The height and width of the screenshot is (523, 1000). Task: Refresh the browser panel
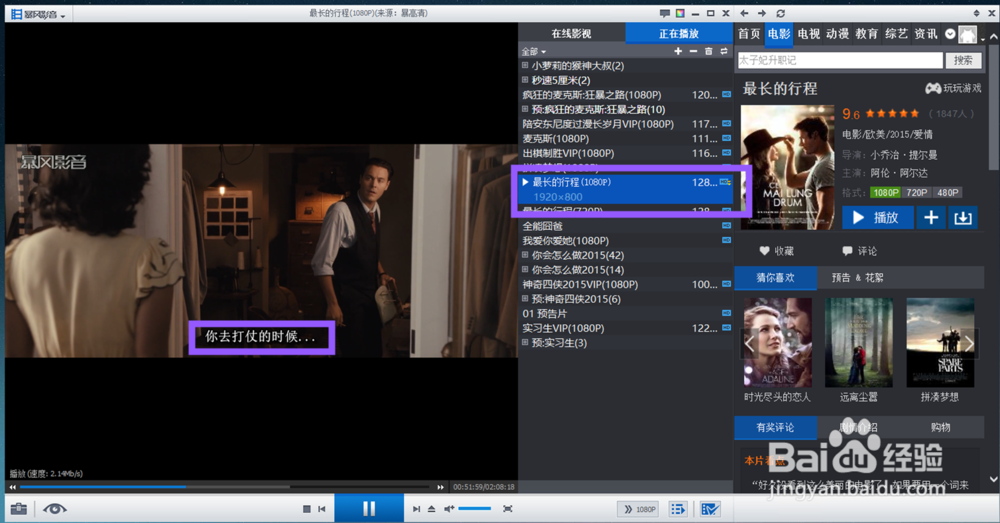781,13
